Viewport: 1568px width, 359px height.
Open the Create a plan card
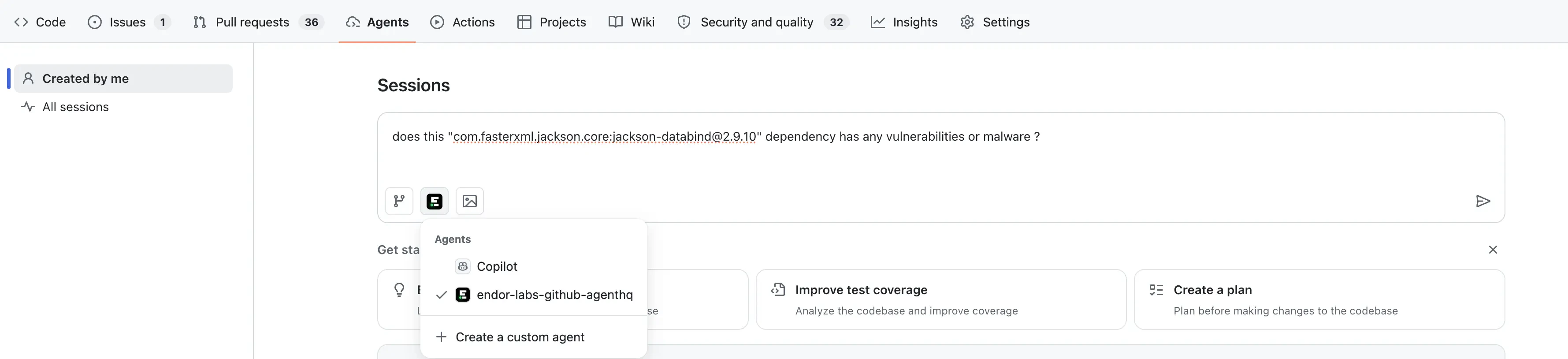1319,300
